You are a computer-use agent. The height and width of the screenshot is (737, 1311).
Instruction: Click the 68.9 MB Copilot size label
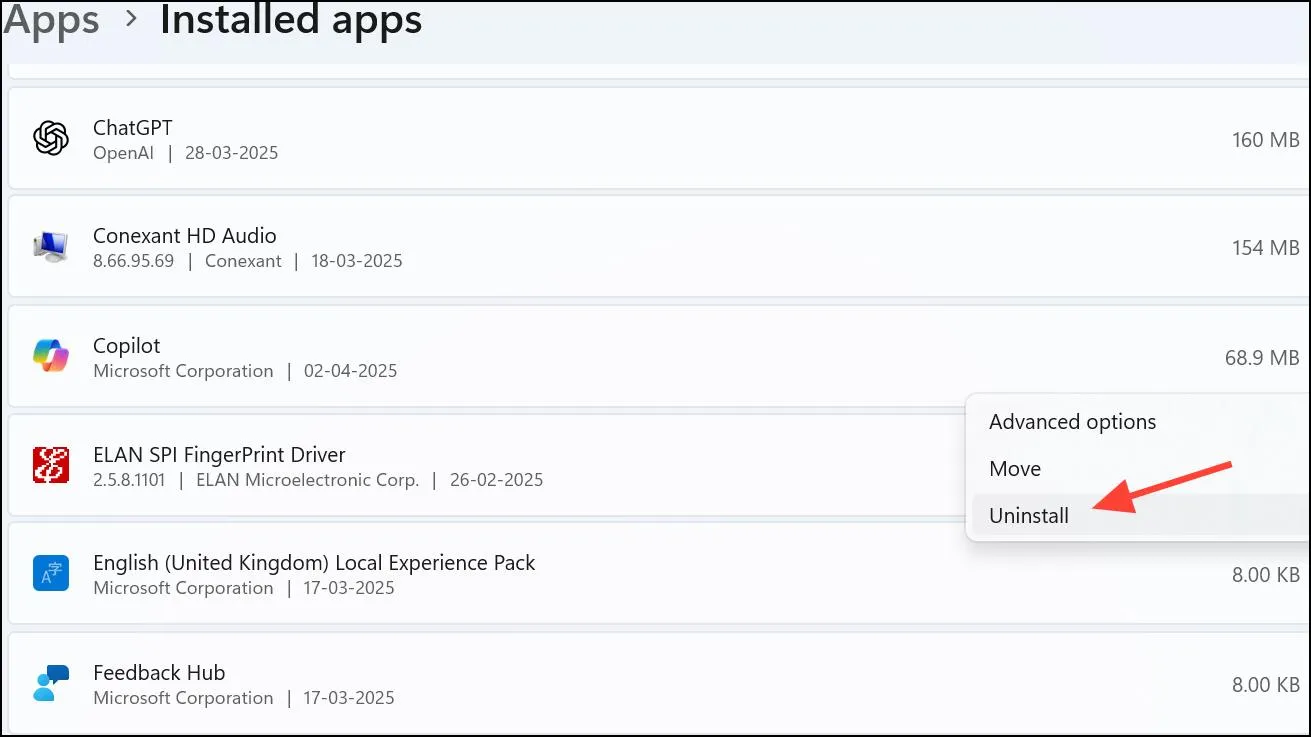[1262, 357]
